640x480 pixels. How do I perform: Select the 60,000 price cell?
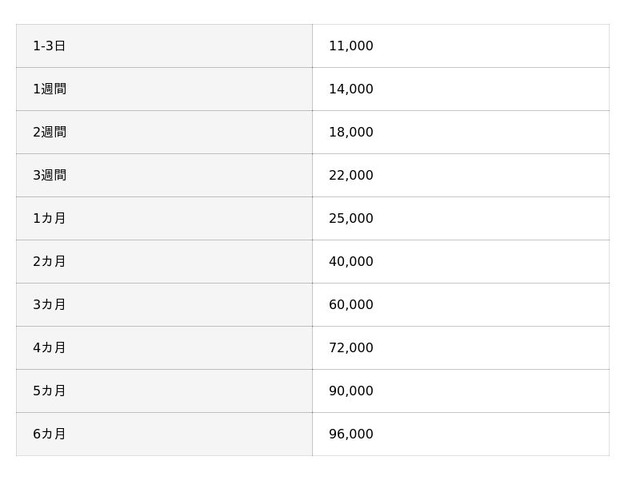pos(351,304)
